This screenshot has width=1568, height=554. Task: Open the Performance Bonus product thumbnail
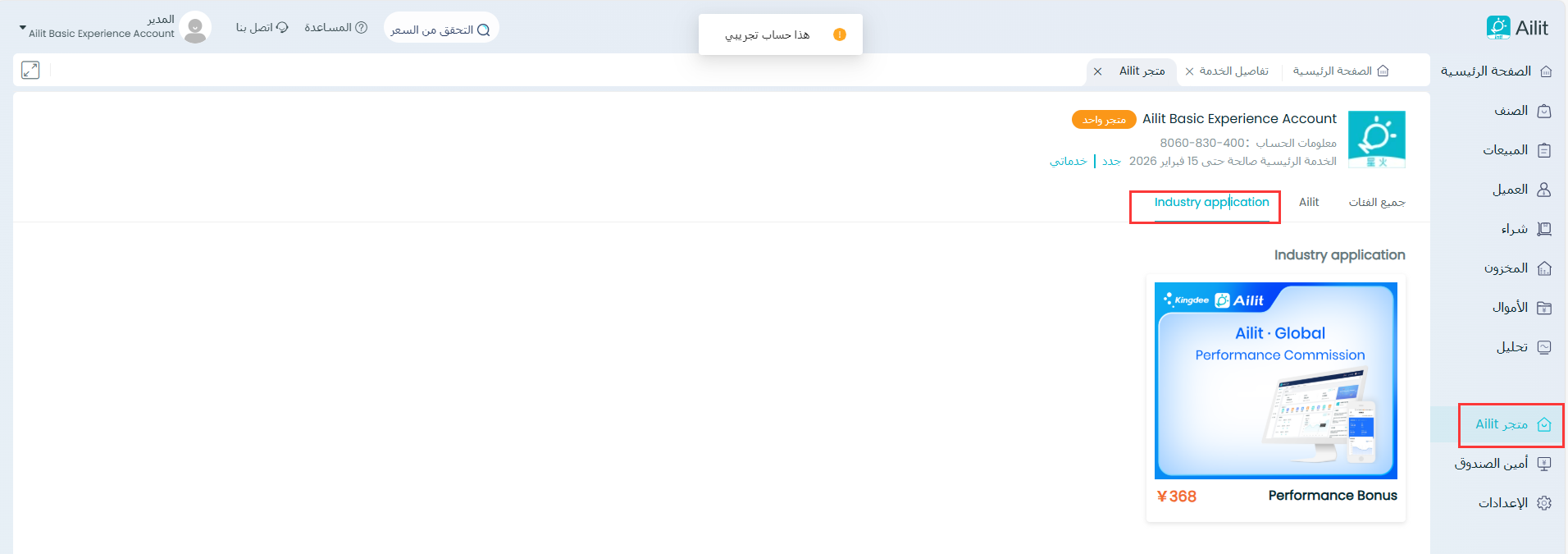click(x=1275, y=381)
